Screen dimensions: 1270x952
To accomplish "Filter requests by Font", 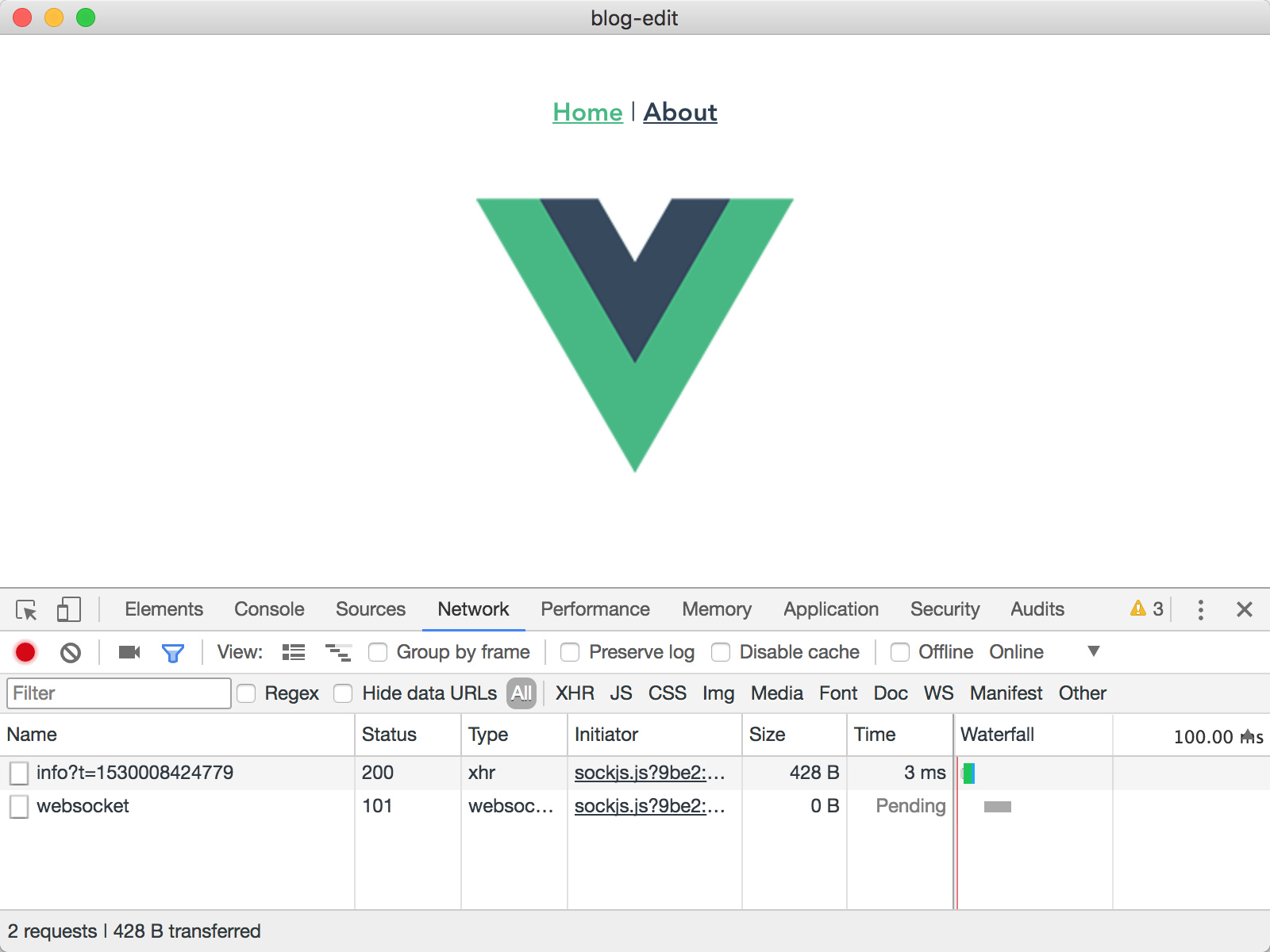I will (838, 693).
